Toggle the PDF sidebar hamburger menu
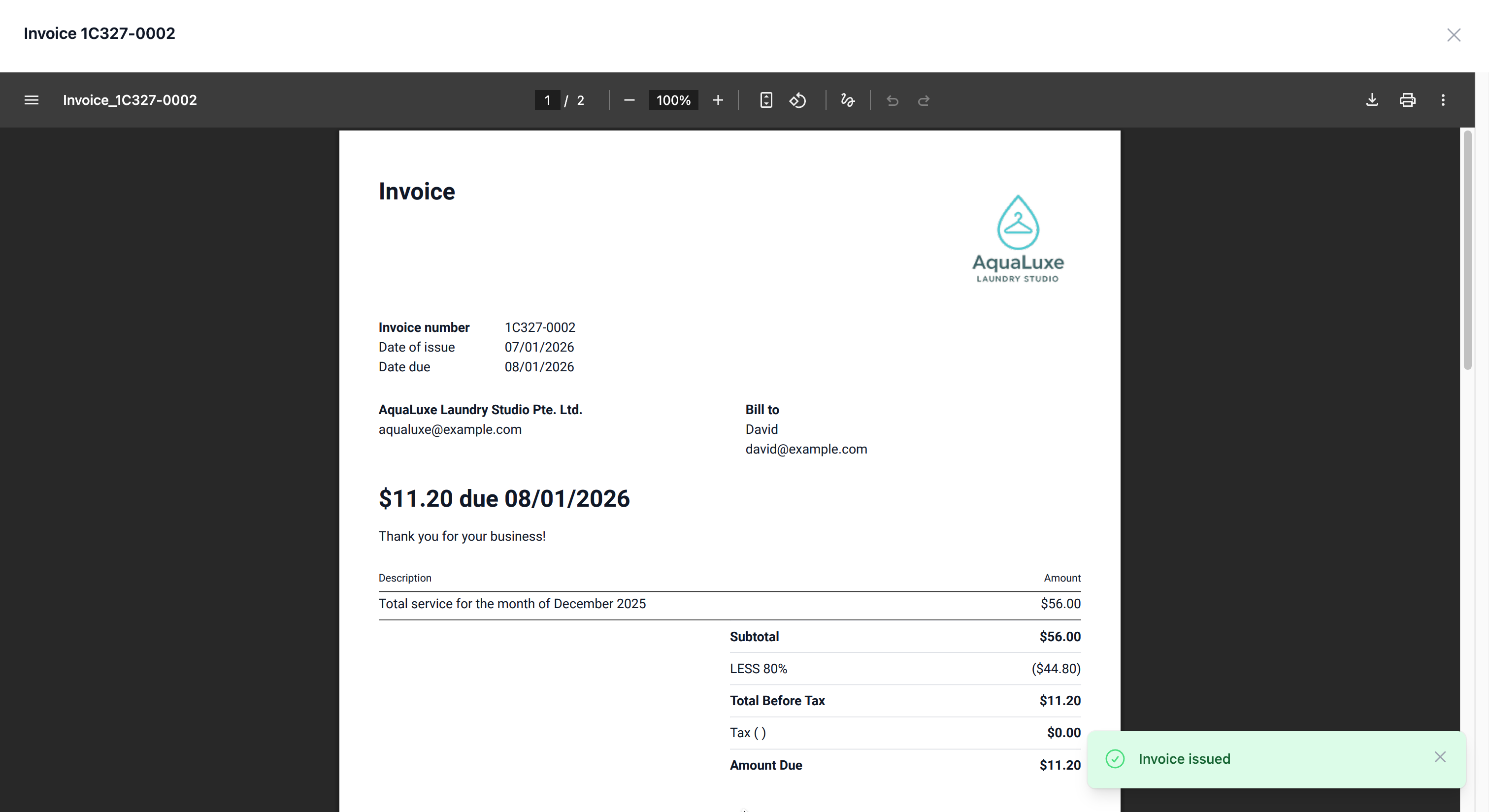 pyautogui.click(x=31, y=100)
